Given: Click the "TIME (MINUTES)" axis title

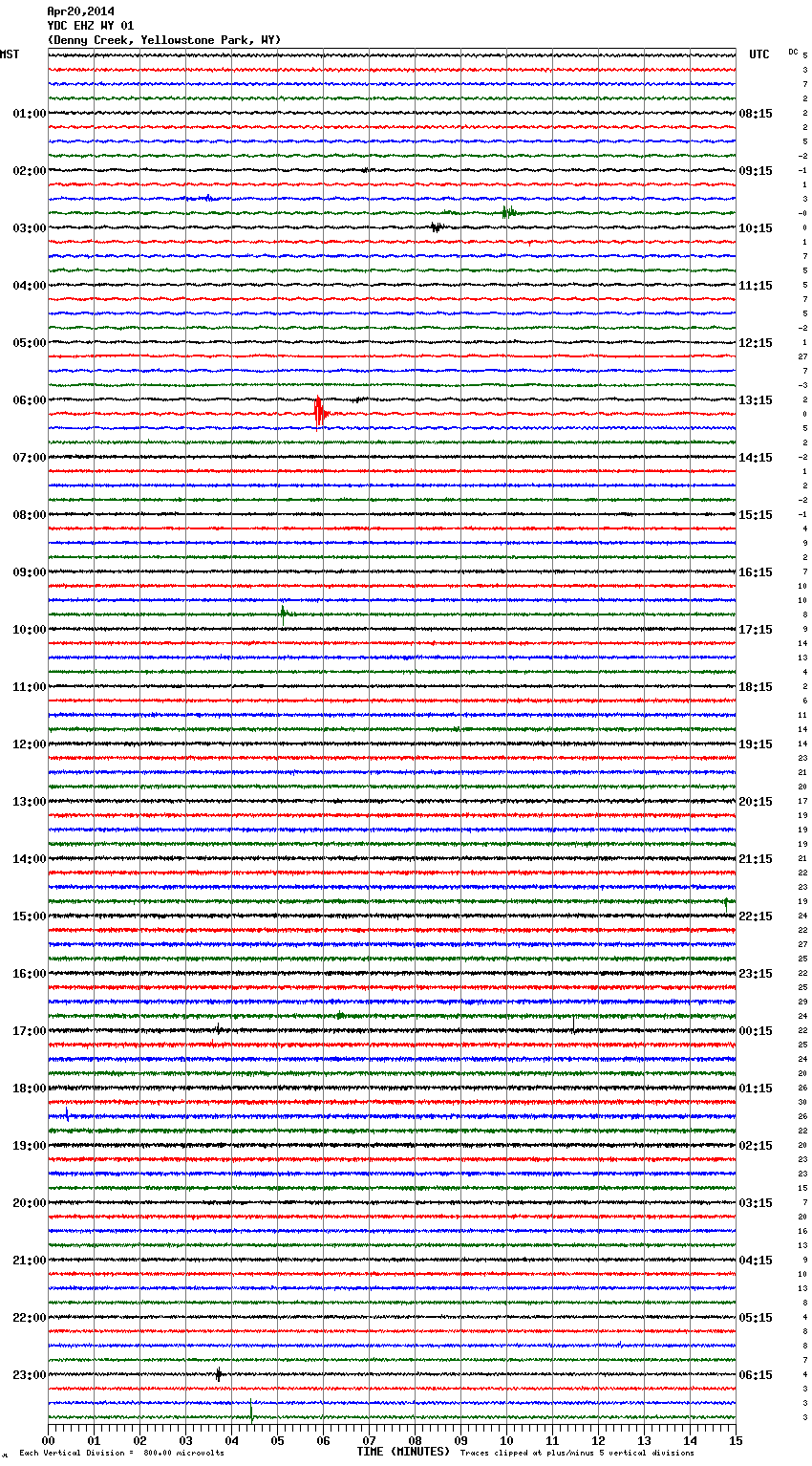Looking at the screenshot, I should (x=403, y=1452).
